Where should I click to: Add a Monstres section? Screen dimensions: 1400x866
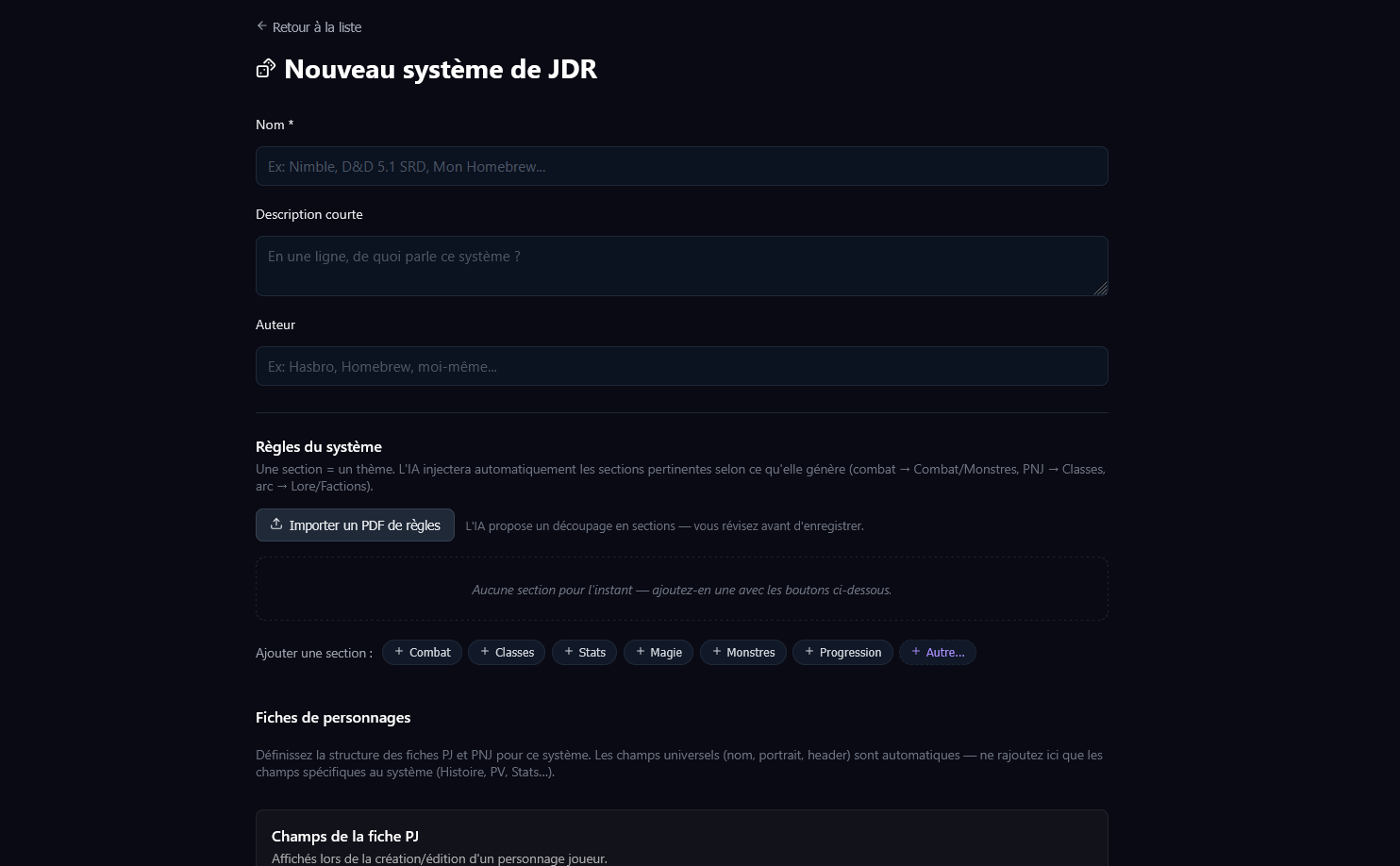click(743, 652)
